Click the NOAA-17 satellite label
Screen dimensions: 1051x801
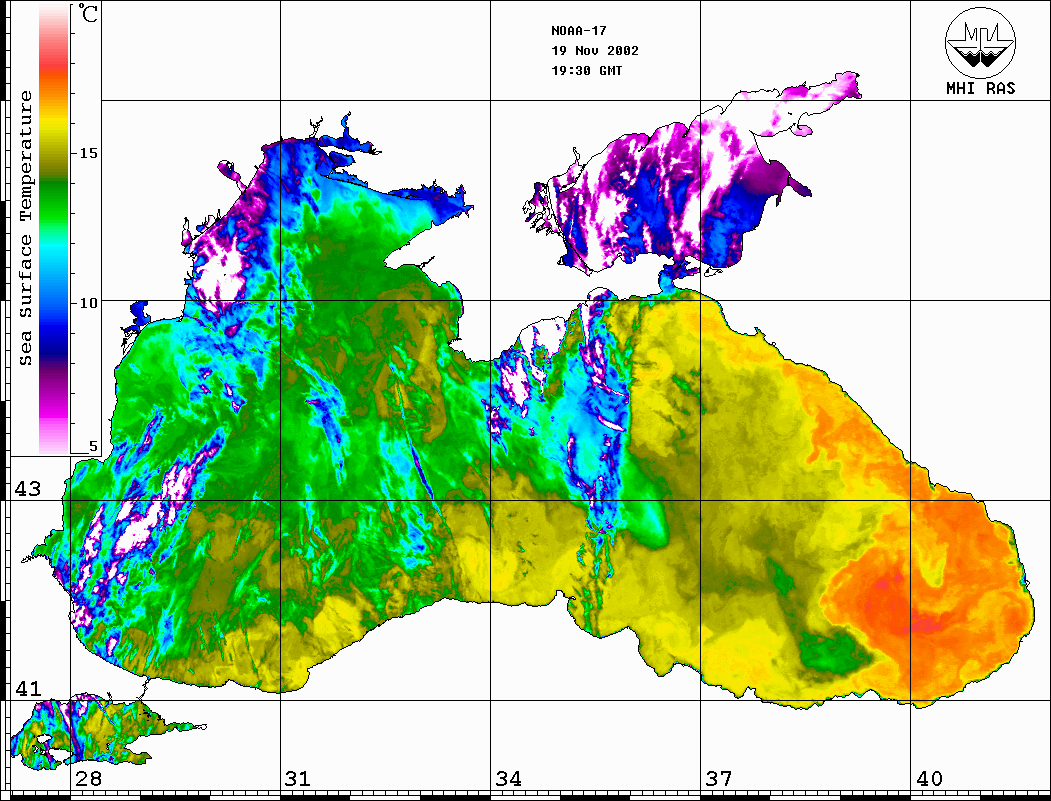(578, 31)
